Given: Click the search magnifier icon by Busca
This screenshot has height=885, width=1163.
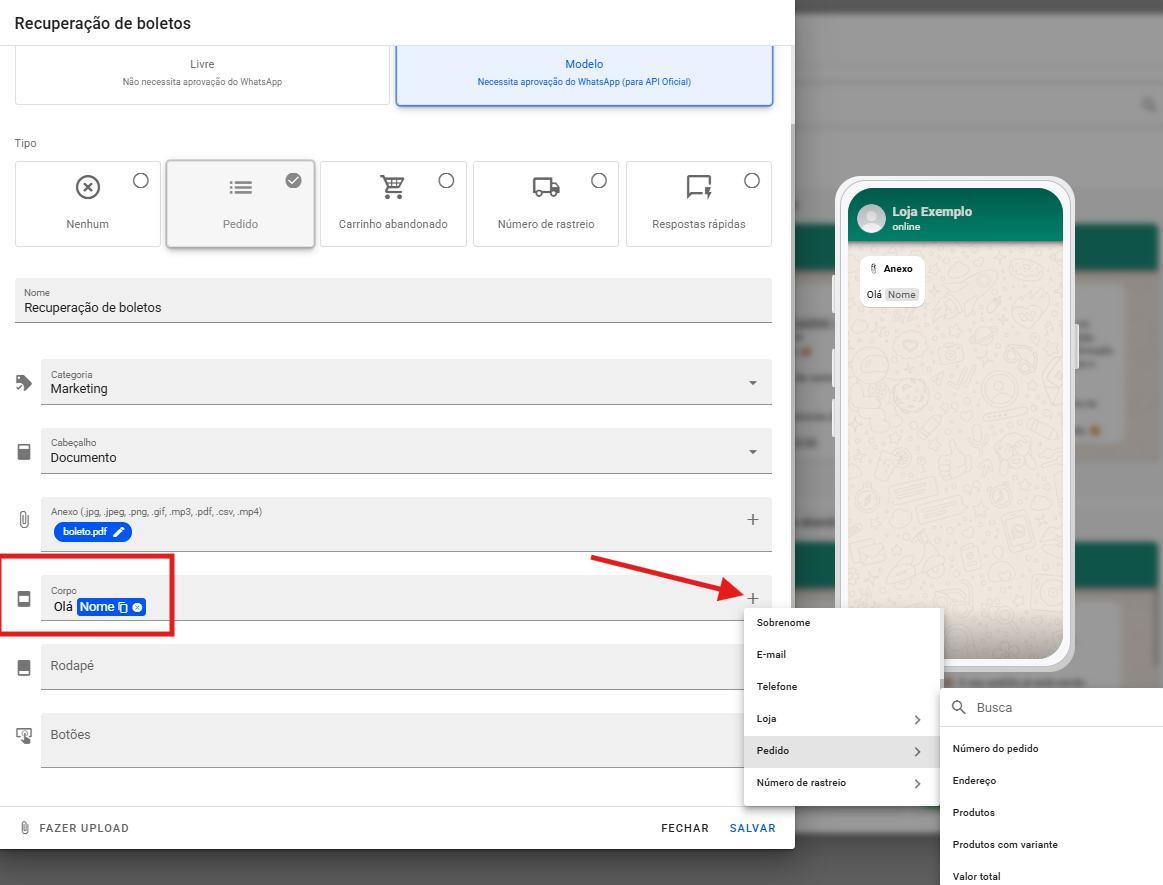Looking at the screenshot, I should (x=959, y=707).
